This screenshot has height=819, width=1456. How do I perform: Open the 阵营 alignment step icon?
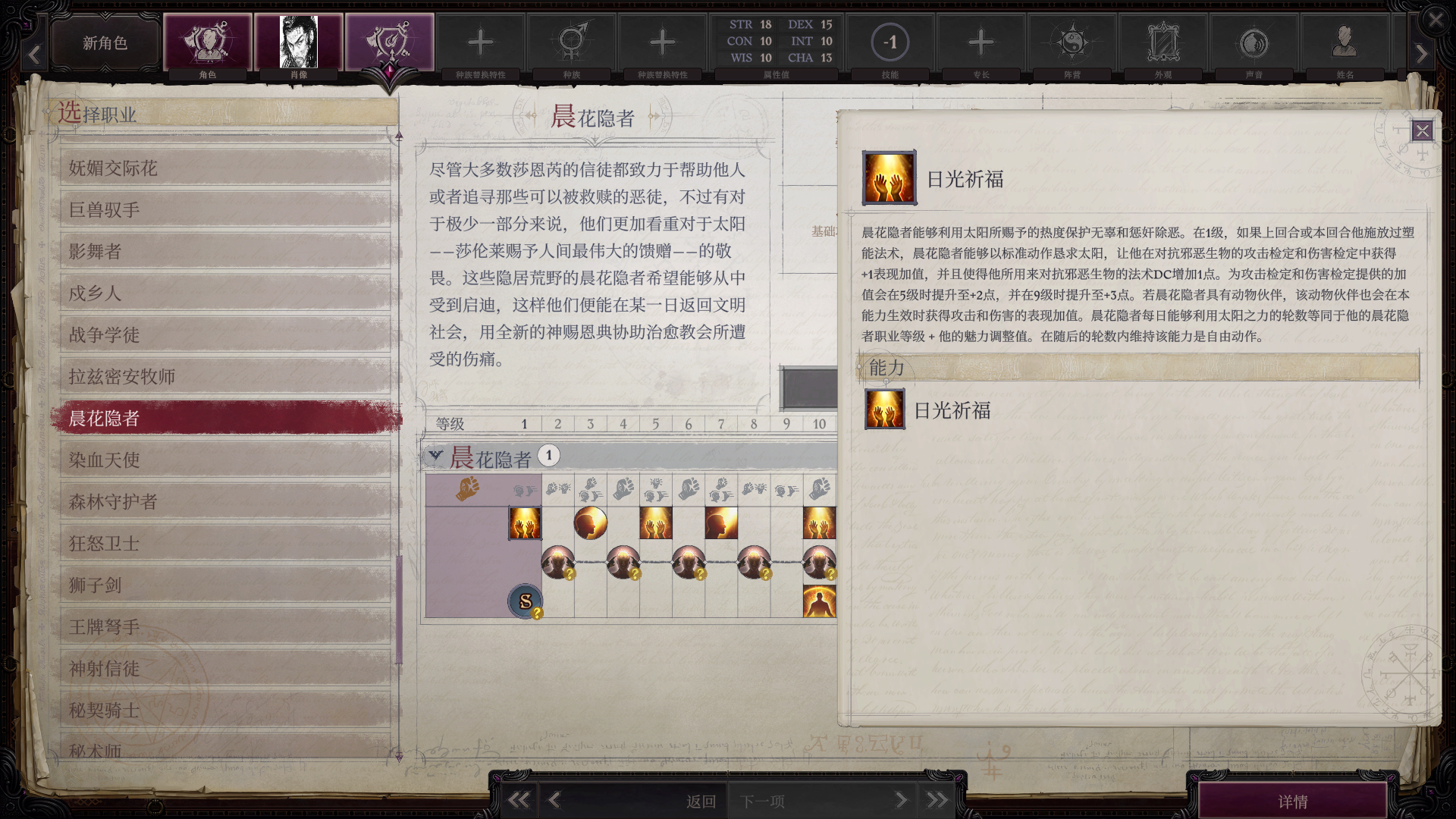click(x=1072, y=42)
